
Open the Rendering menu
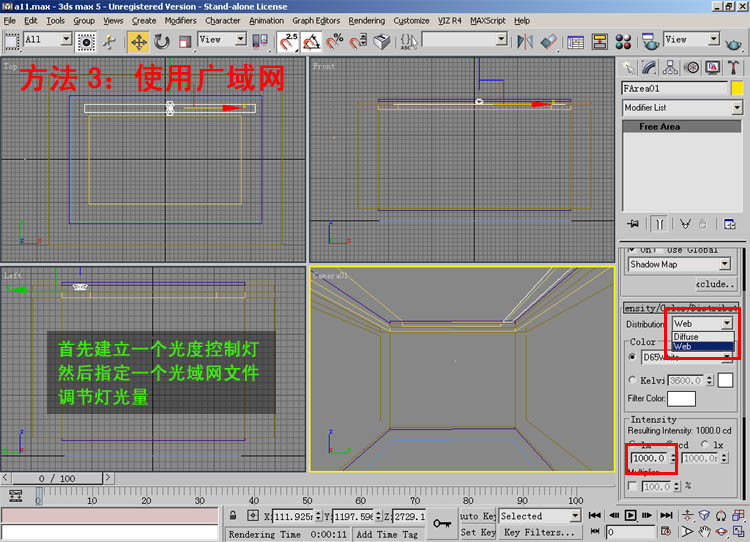click(x=366, y=20)
